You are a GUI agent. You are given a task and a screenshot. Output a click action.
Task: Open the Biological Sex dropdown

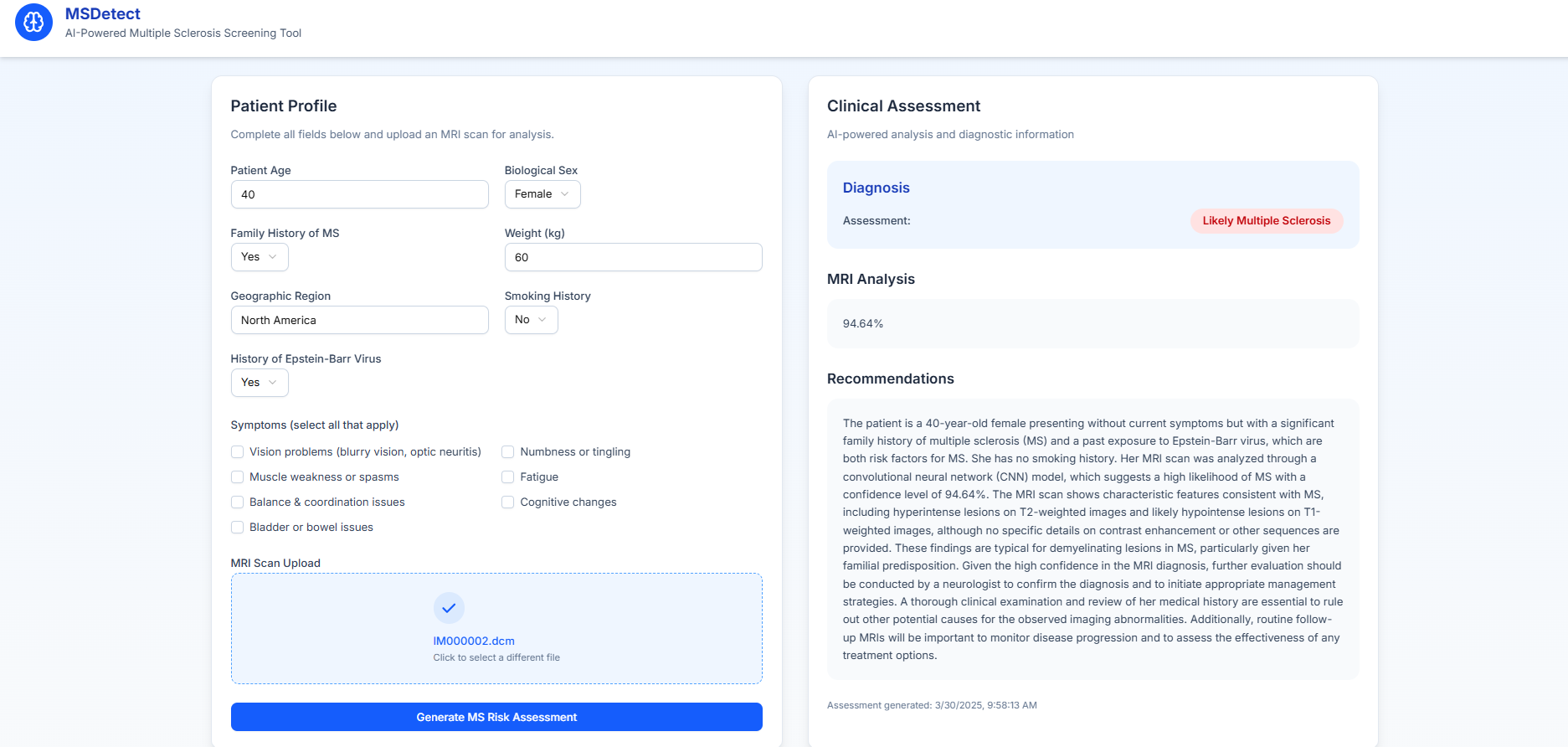tap(542, 194)
